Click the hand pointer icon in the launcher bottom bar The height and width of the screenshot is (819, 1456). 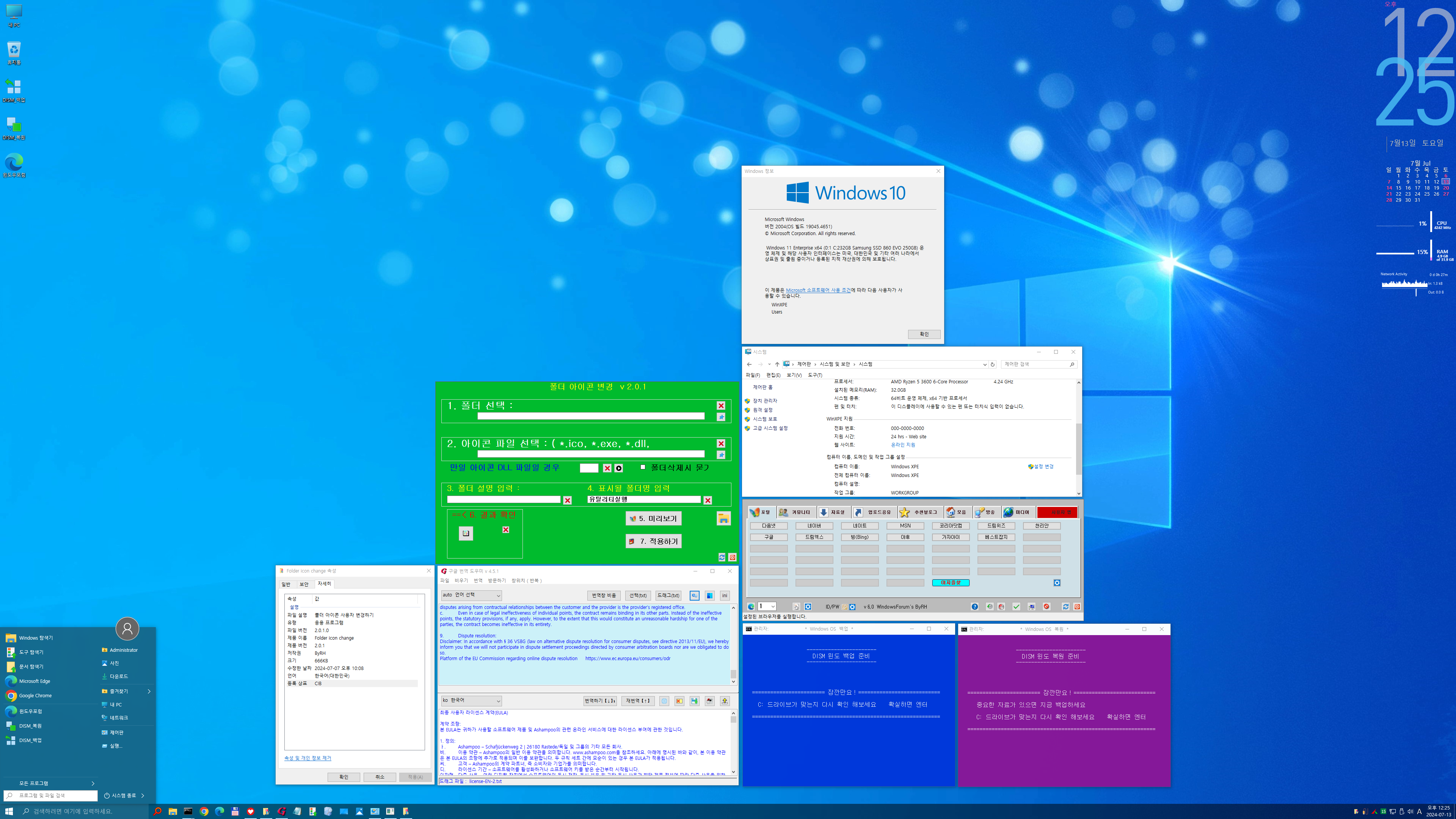[796, 607]
